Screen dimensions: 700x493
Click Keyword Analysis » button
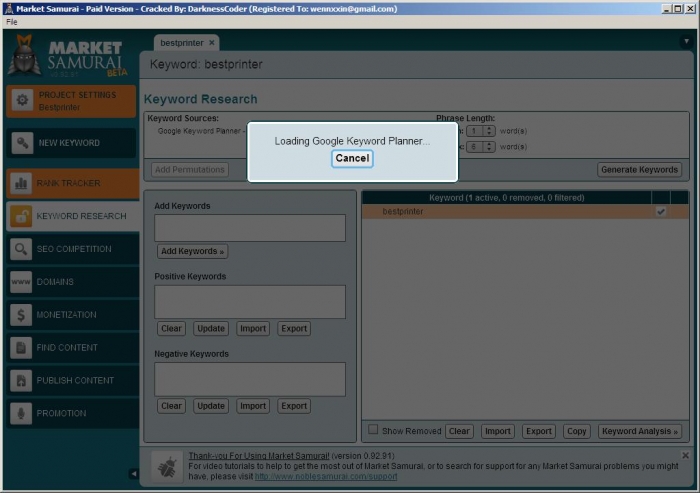639,431
